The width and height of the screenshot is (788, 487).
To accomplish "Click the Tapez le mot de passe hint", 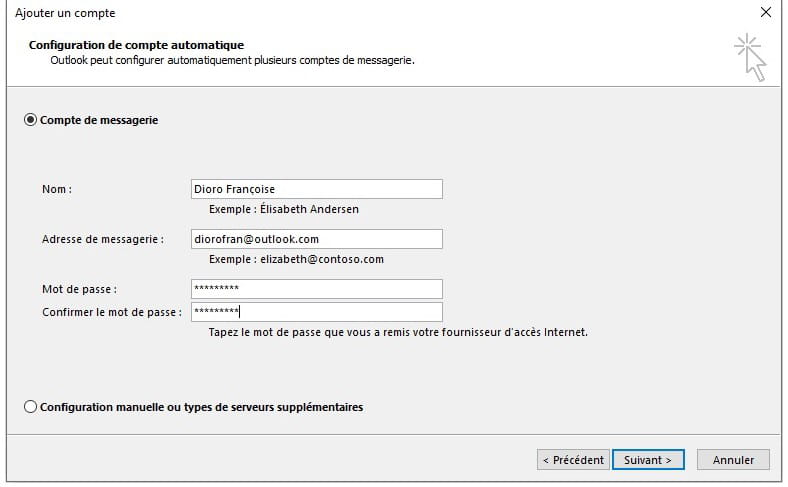I will (398, 332).
